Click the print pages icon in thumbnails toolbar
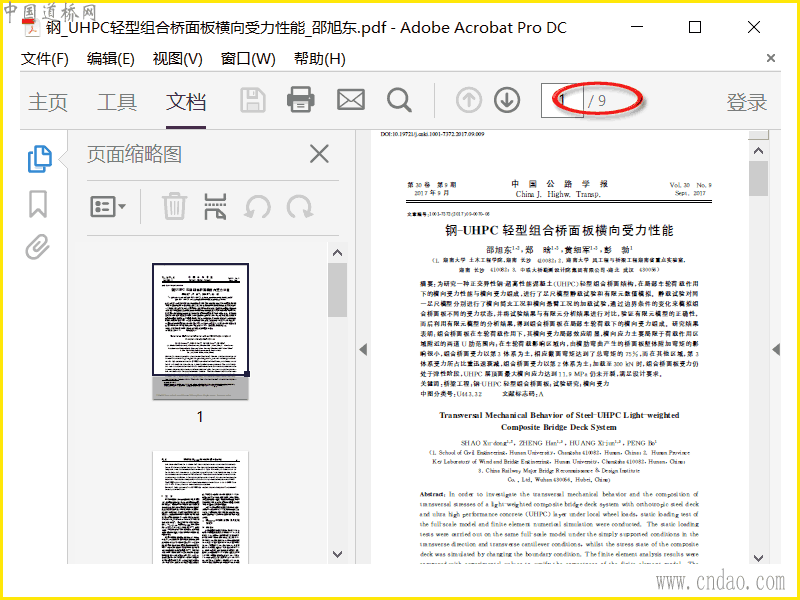 215,207
